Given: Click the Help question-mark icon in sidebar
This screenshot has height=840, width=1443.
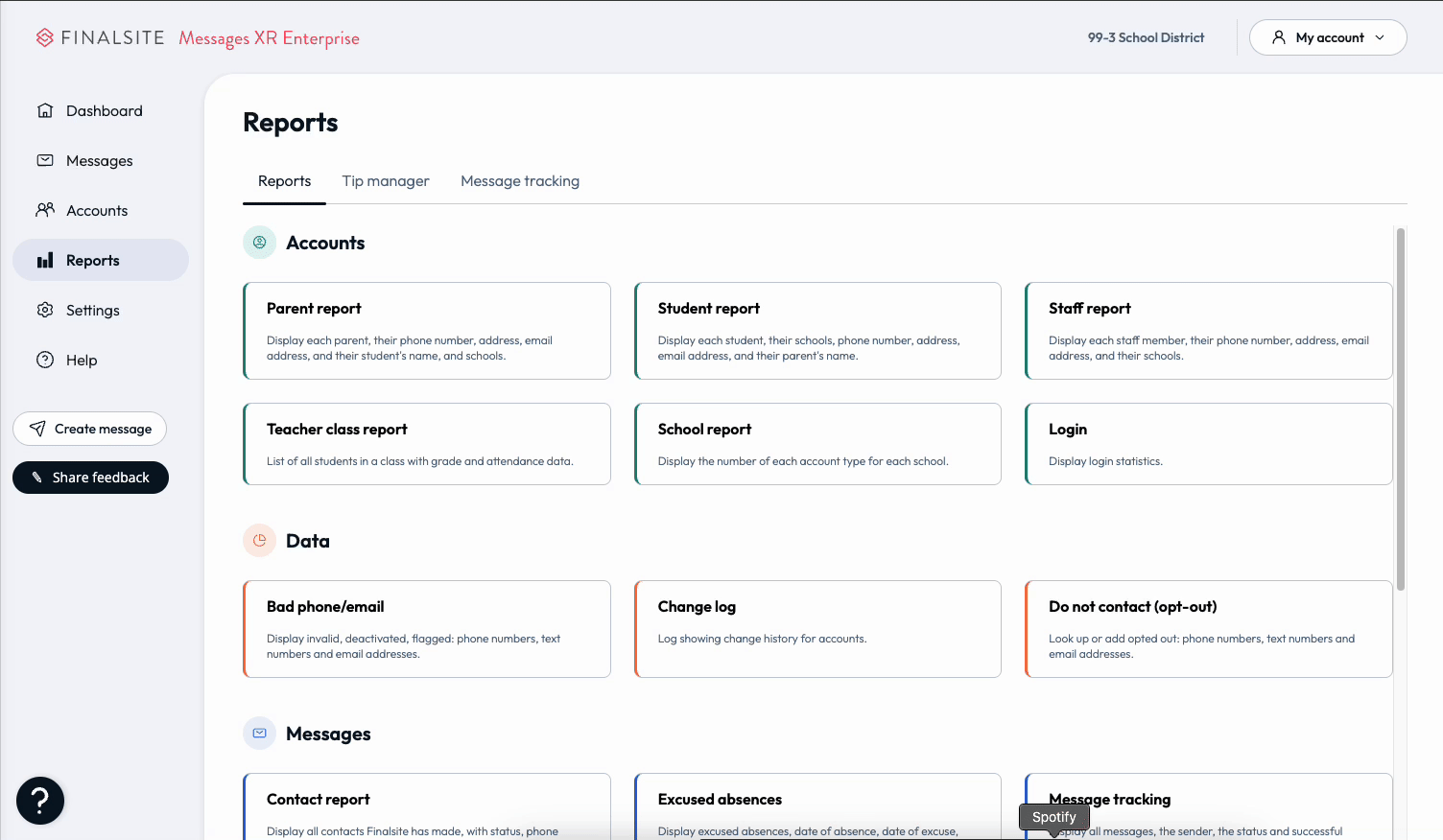Looking at the screenshot, I should [44, 360].
